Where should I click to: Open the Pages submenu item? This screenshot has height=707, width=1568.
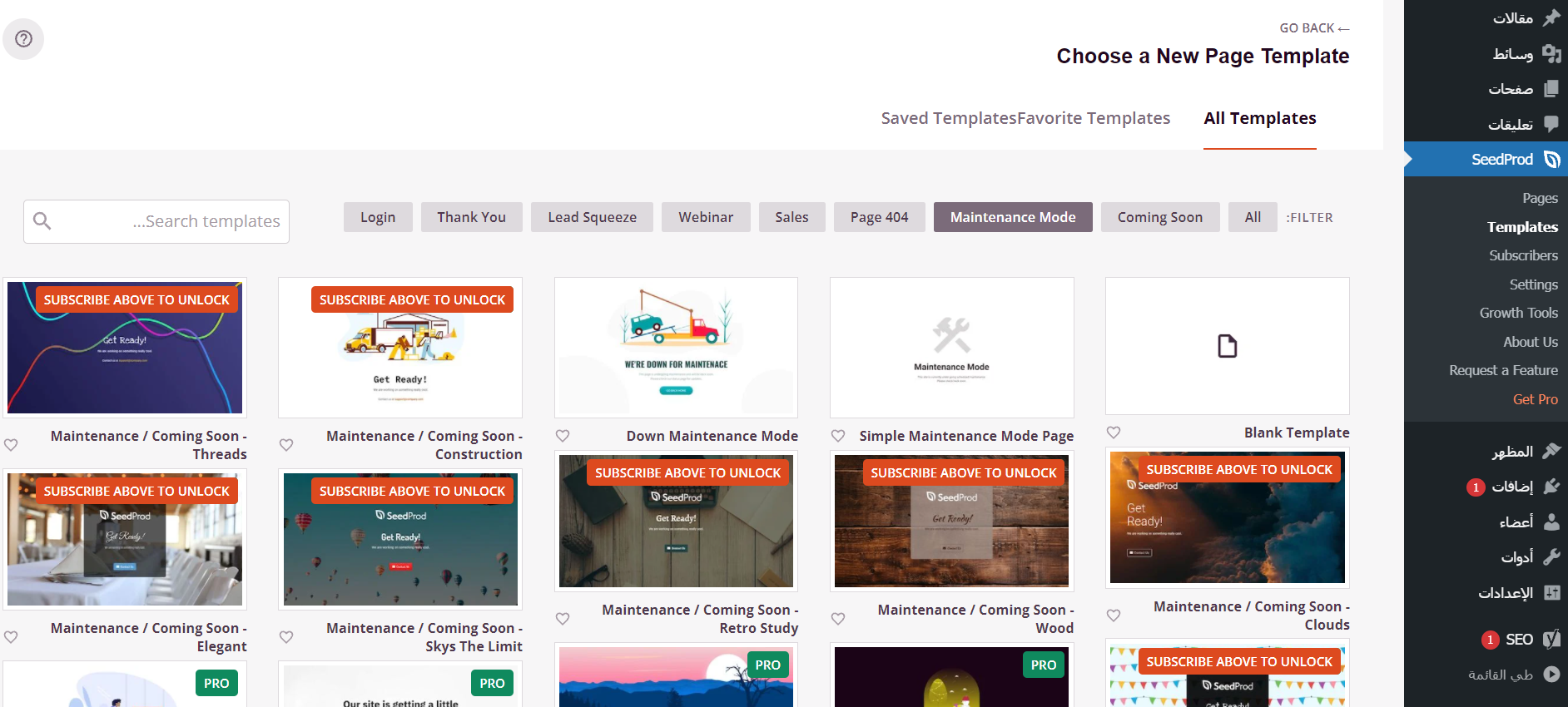coord(1540,198)
